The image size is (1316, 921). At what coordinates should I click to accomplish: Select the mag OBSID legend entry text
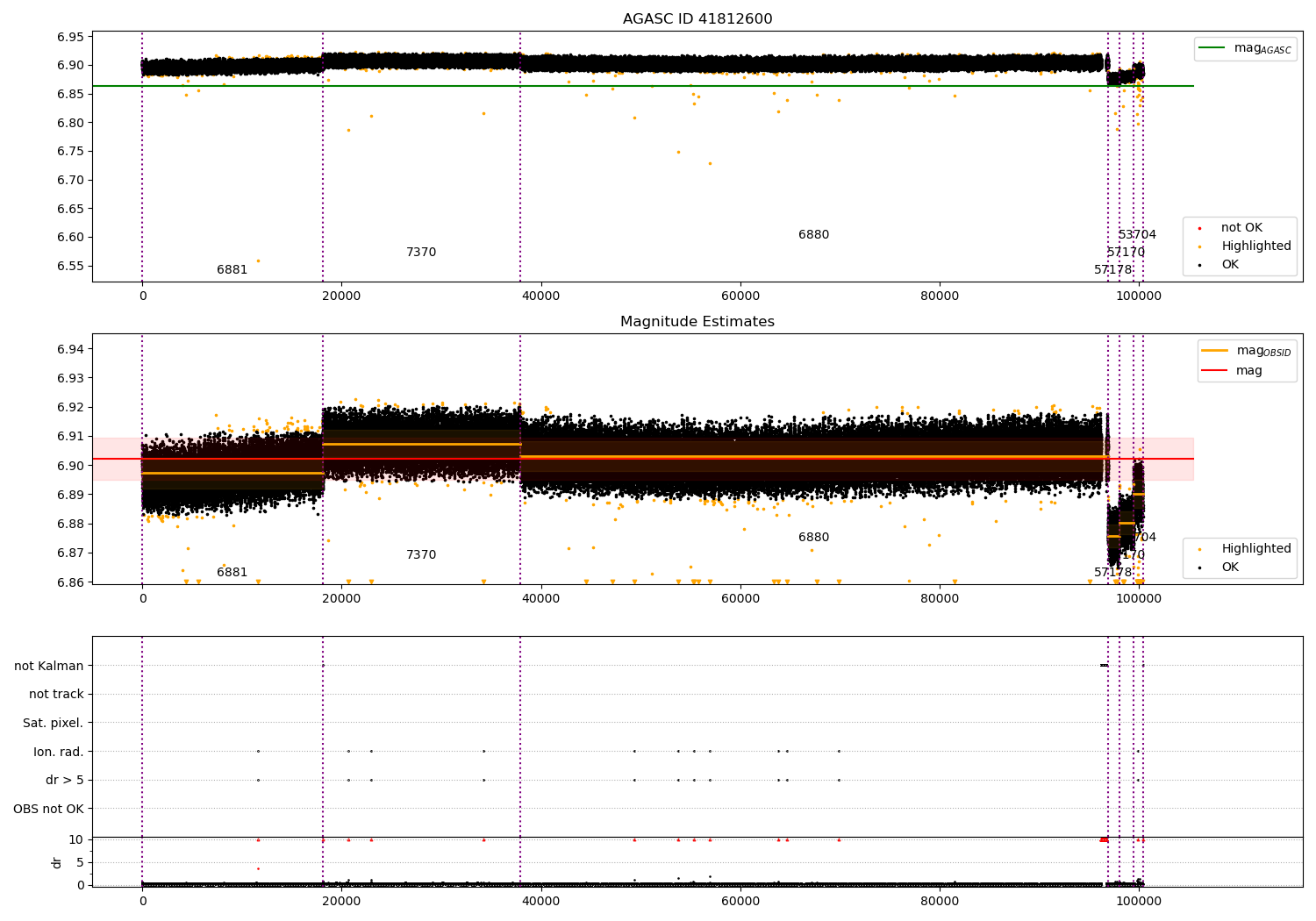pos(1263,351)
